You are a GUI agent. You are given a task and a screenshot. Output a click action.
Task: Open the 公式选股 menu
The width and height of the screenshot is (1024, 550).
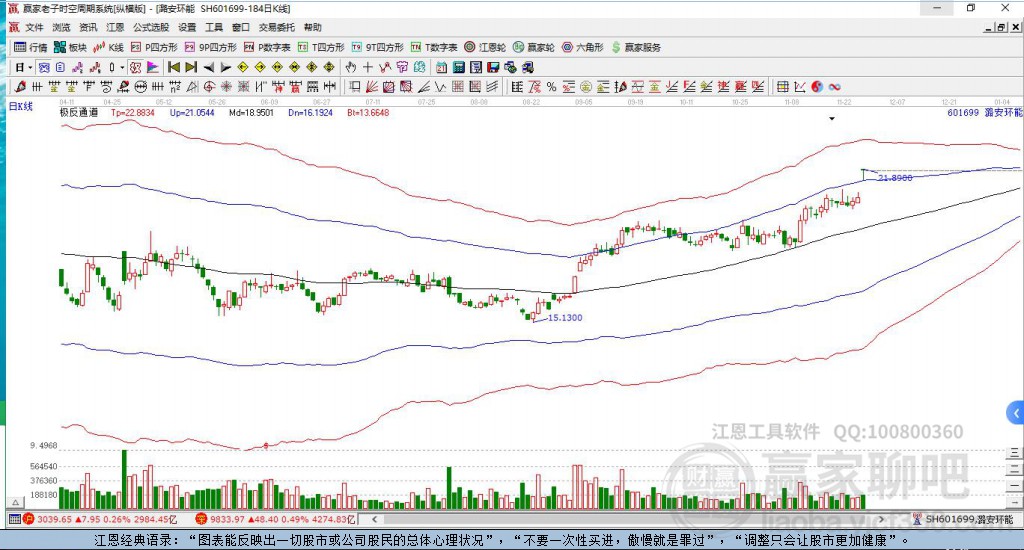(x=151, y=27)
